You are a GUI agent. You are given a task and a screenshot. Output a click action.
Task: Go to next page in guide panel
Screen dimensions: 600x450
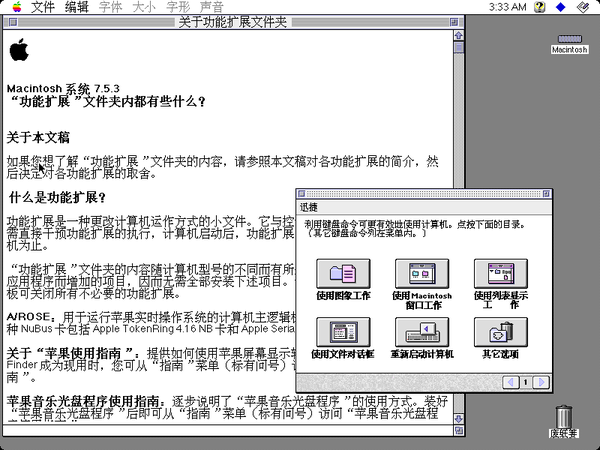(x=541, y=382)
